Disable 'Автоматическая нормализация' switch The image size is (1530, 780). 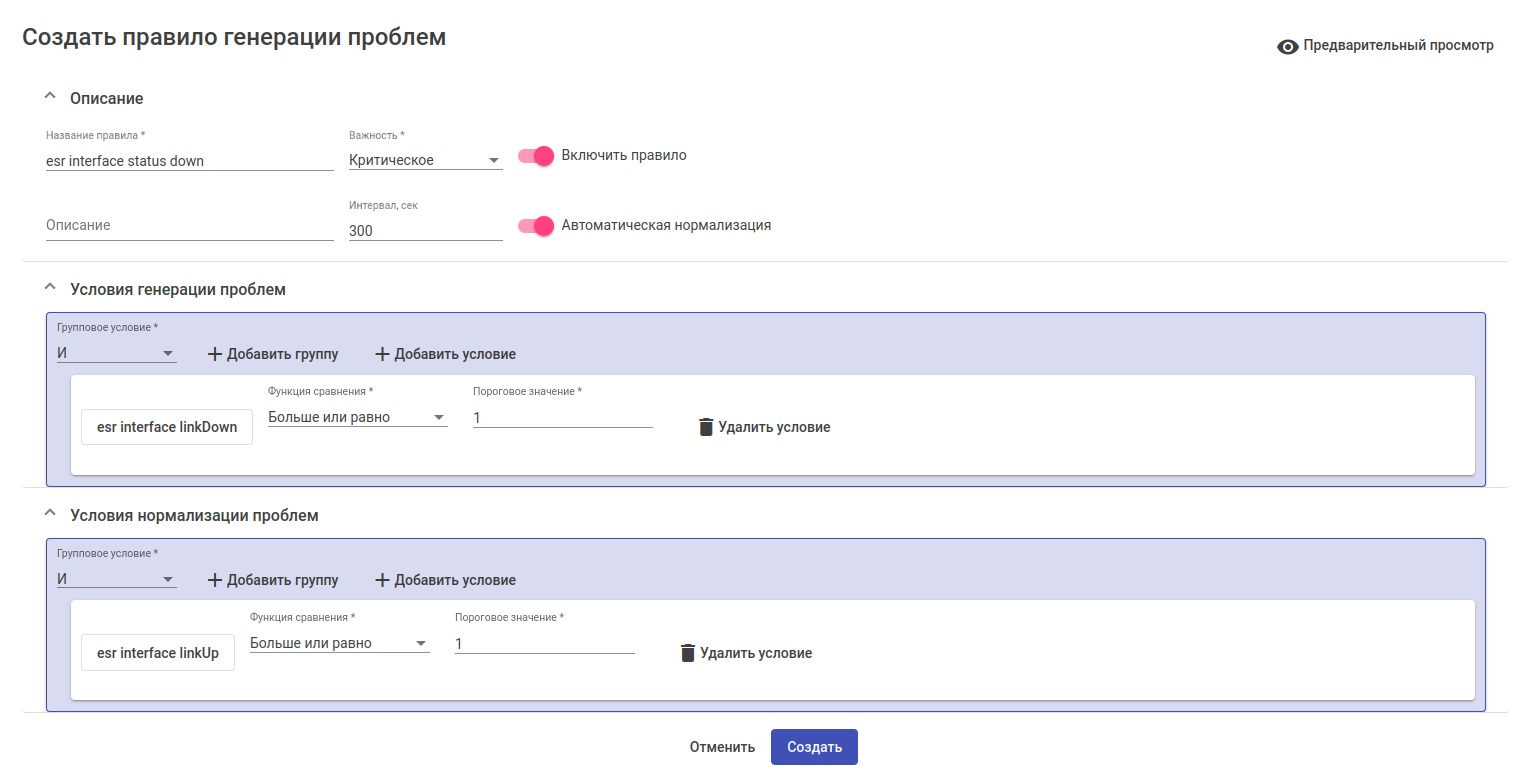(536, 226)
